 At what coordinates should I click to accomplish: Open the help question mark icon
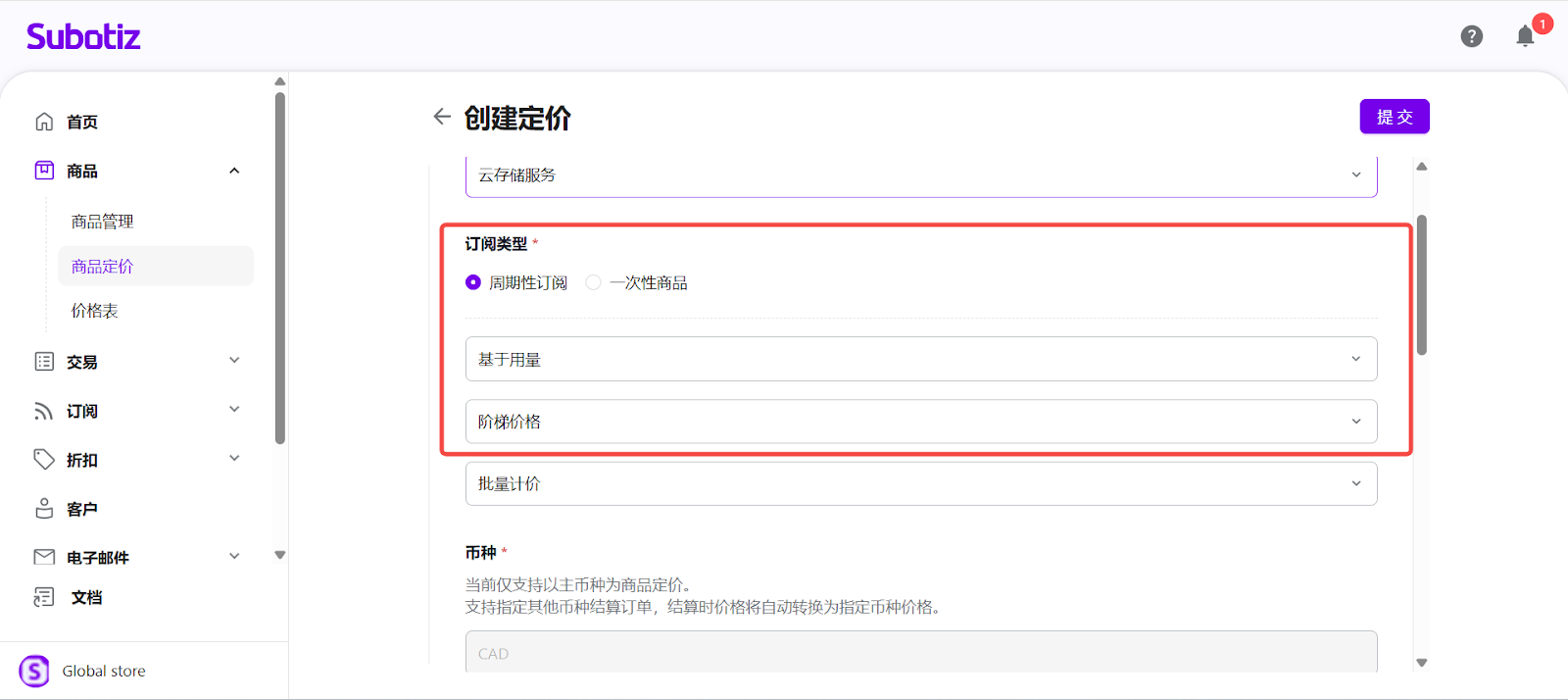click(x=1471, y=36)
